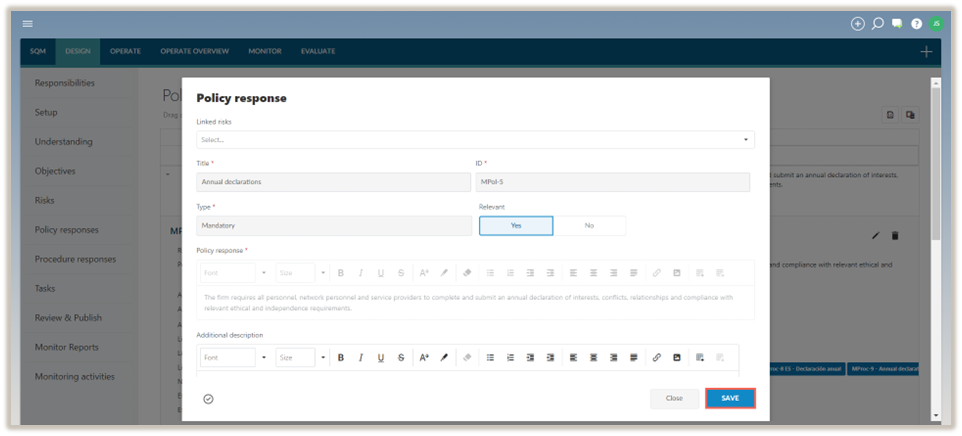Switch to the MONITOR tab
The width and height of the screenshot is (962, 436).
point(265,51)
